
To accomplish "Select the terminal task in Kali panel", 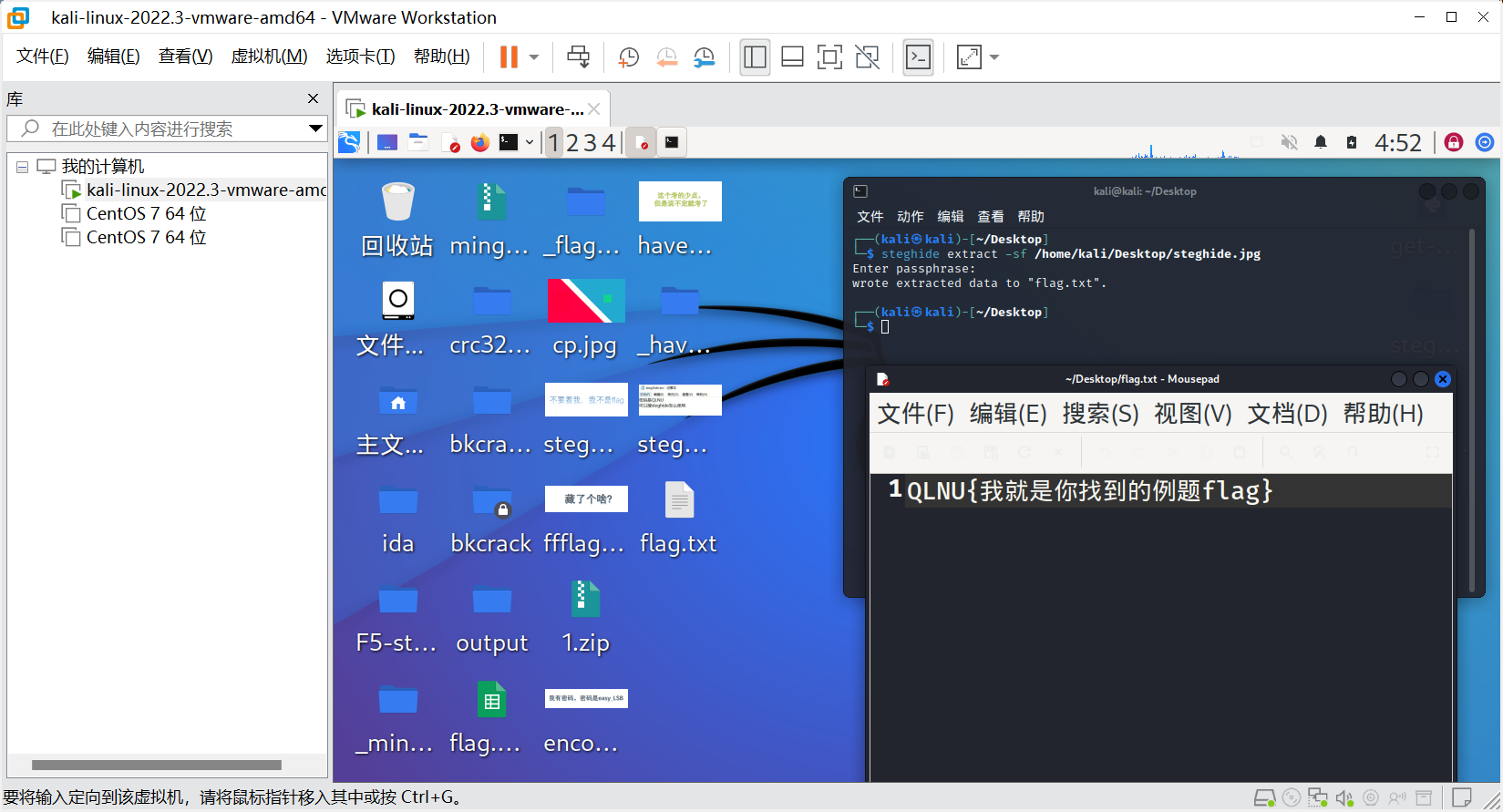I will click(x=672, y=142).
